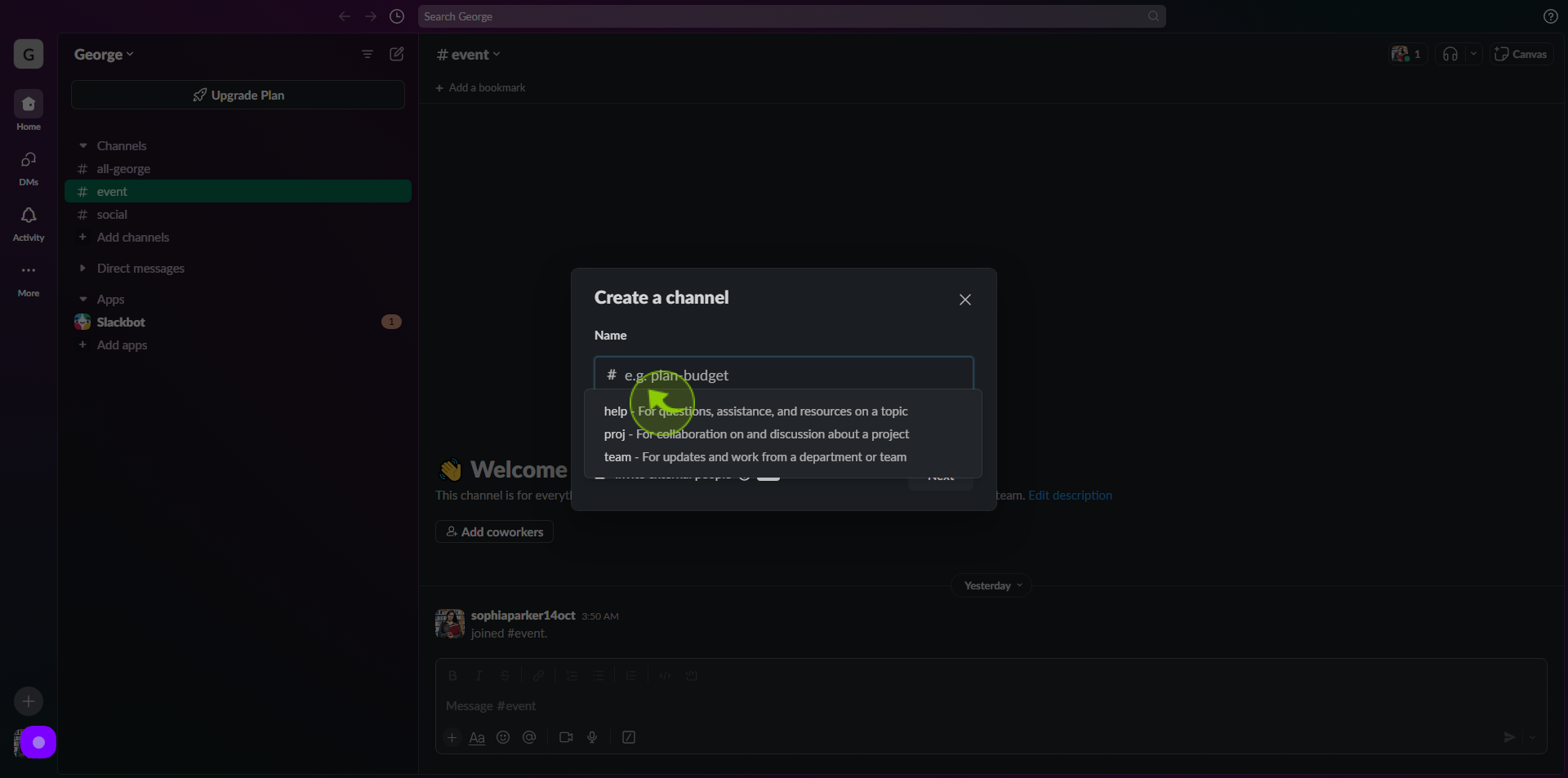Click Add channels
The width and height of the screenshot is (1568, 778).
coord(238,238)
